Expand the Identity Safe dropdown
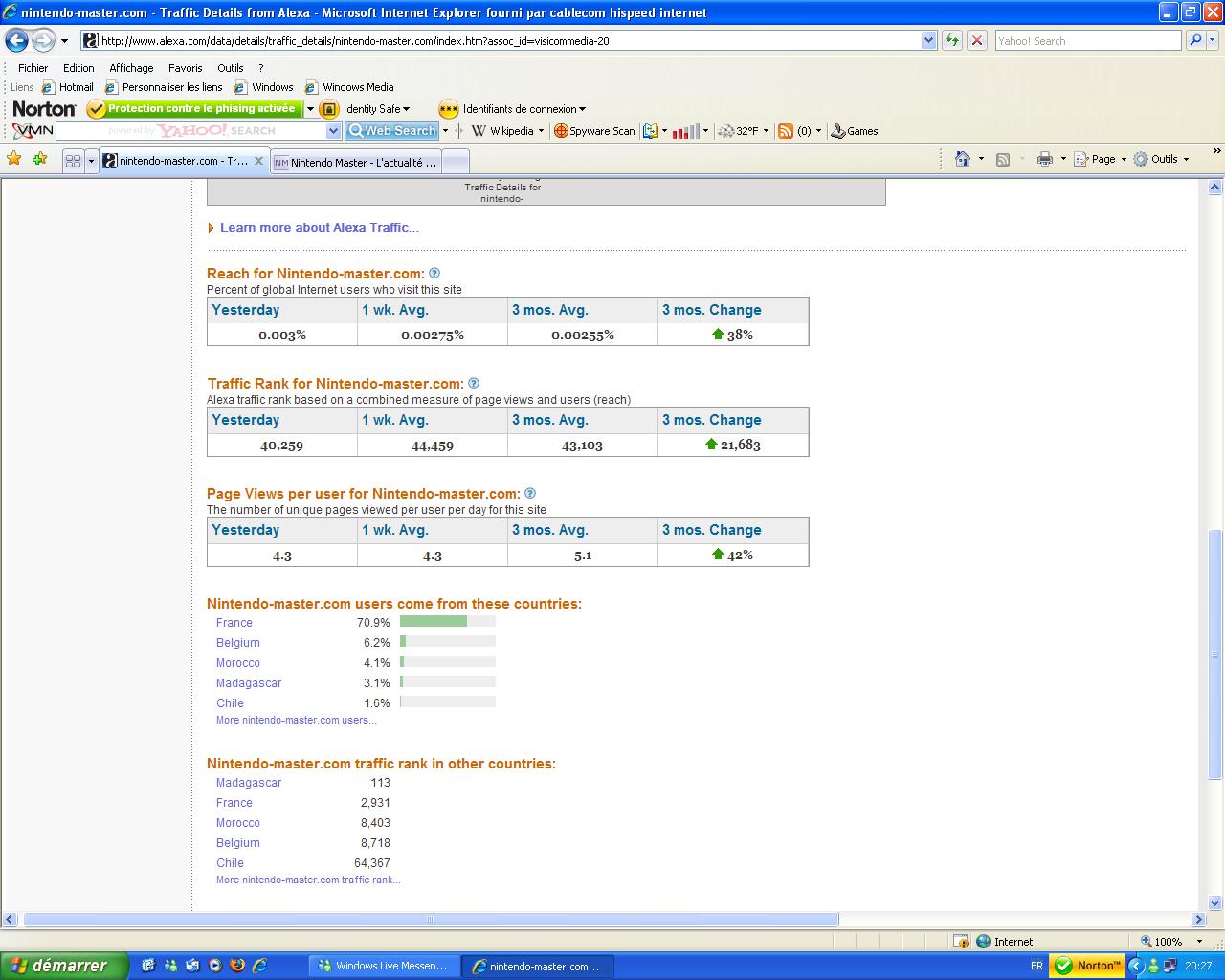The image size is (1225, 980). pos(406,109)
